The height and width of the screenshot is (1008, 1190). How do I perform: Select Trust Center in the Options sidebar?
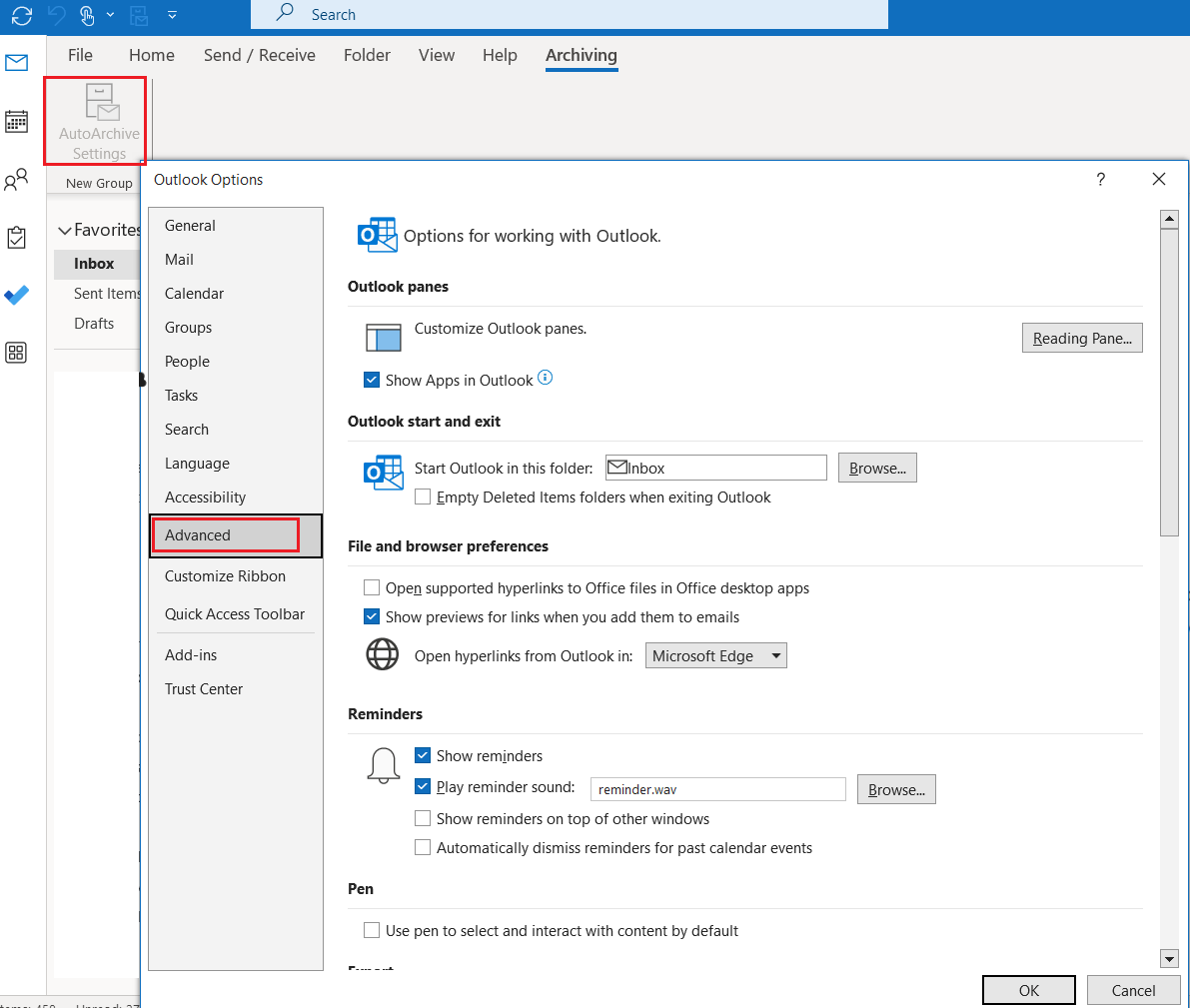click(x=203, y=688)
